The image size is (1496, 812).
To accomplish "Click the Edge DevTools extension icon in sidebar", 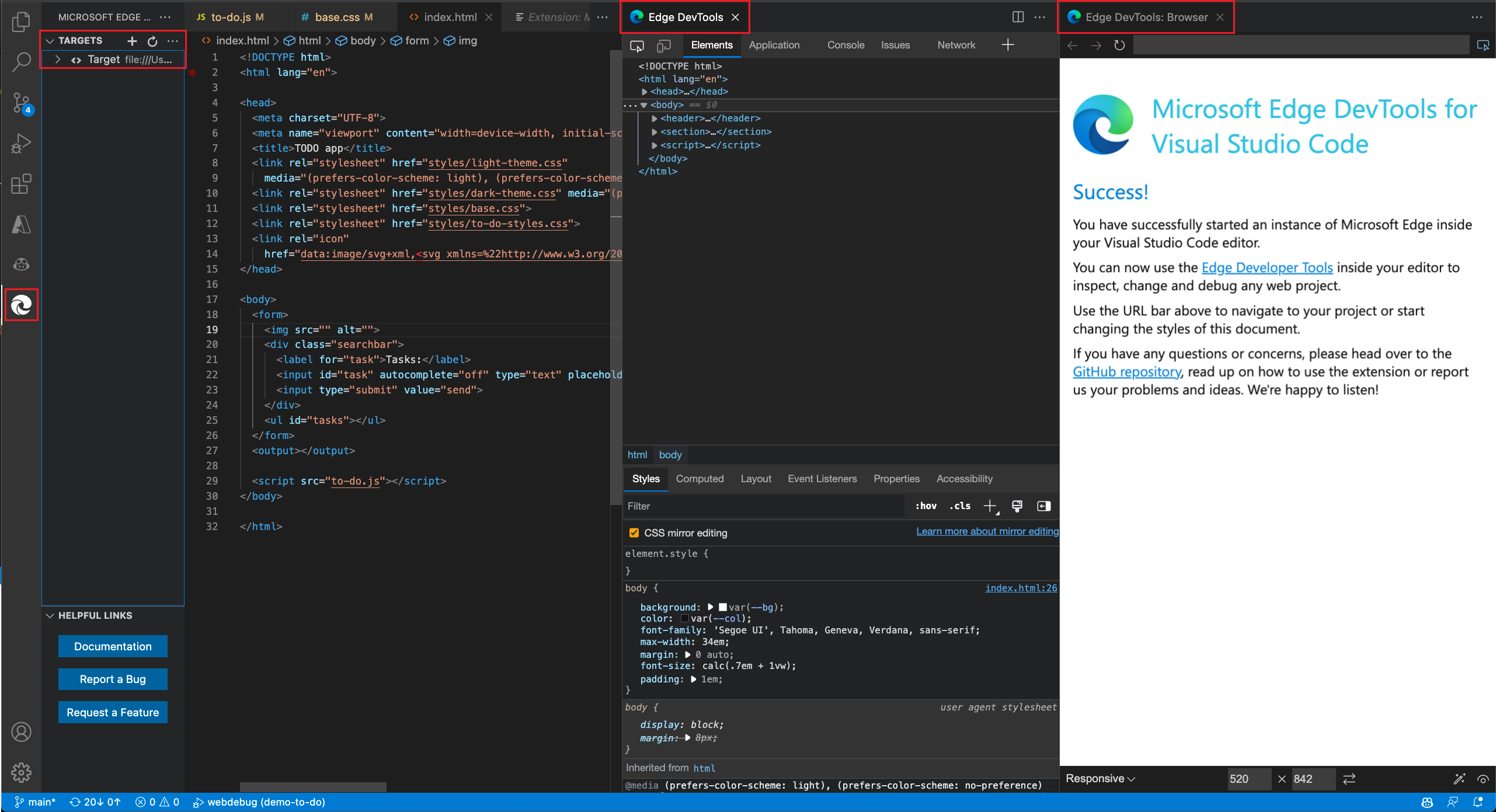I will point(22,305).
